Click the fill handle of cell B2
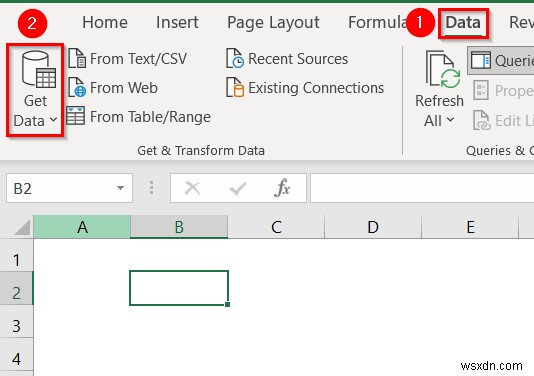The image size is (534, 376). pos(227,304)
